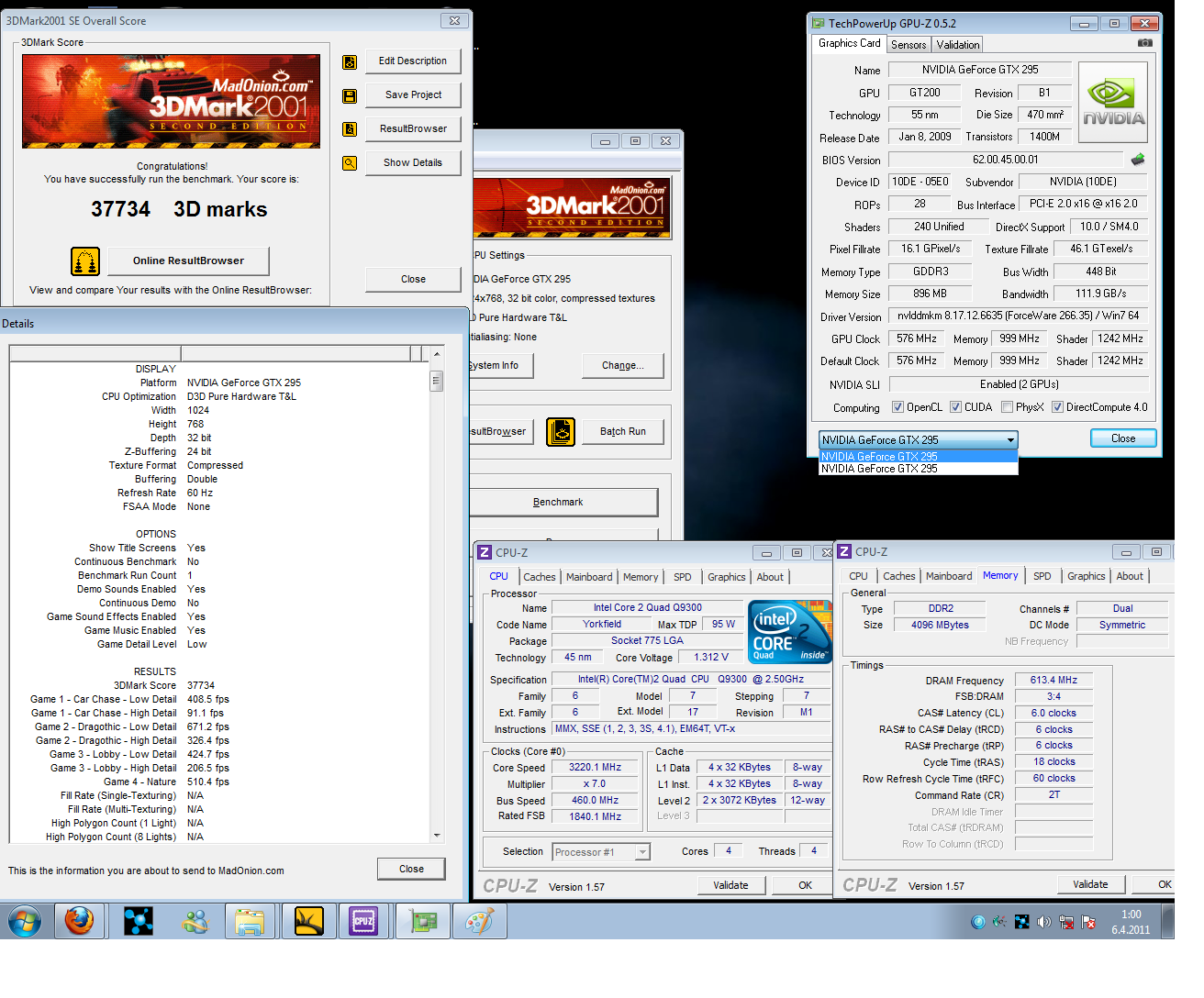Click OK in CPU-Z processor window

point(805,886)
